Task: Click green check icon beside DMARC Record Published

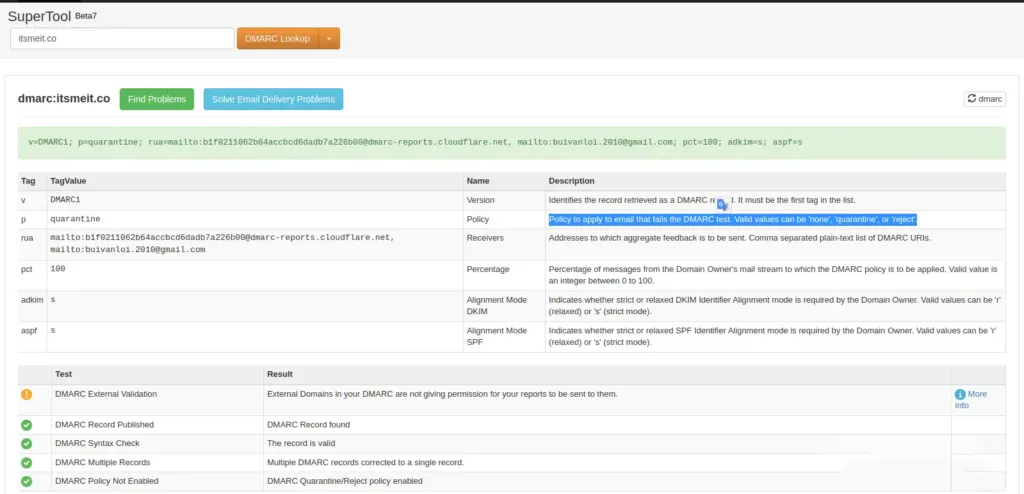Action: tap(27, 425)
